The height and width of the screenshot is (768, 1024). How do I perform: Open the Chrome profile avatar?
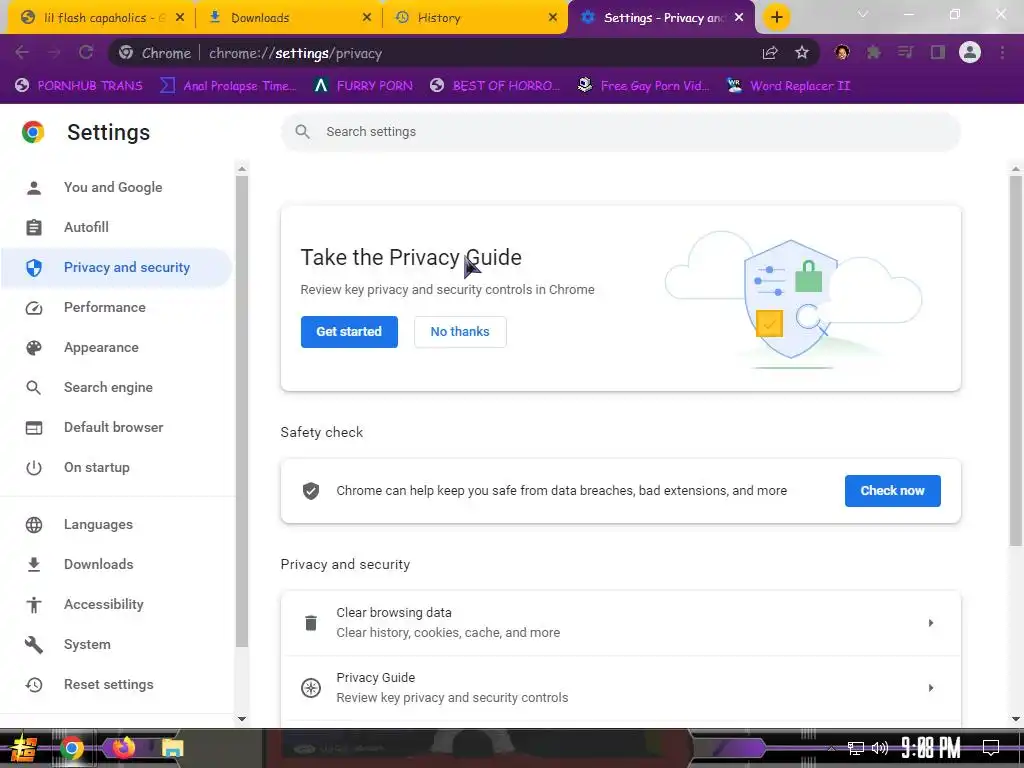pos(970,52)
